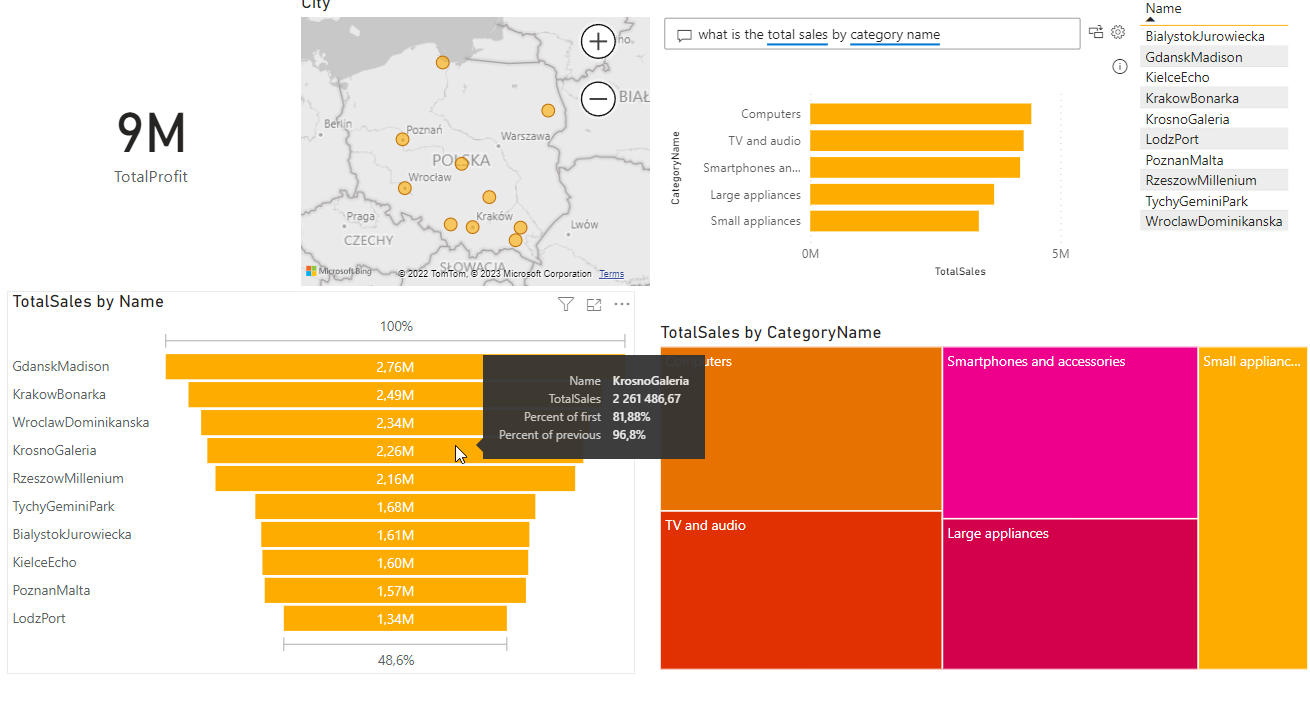Zoom out on the city map
Screen dimensions: 1310x726
point(598,99)
